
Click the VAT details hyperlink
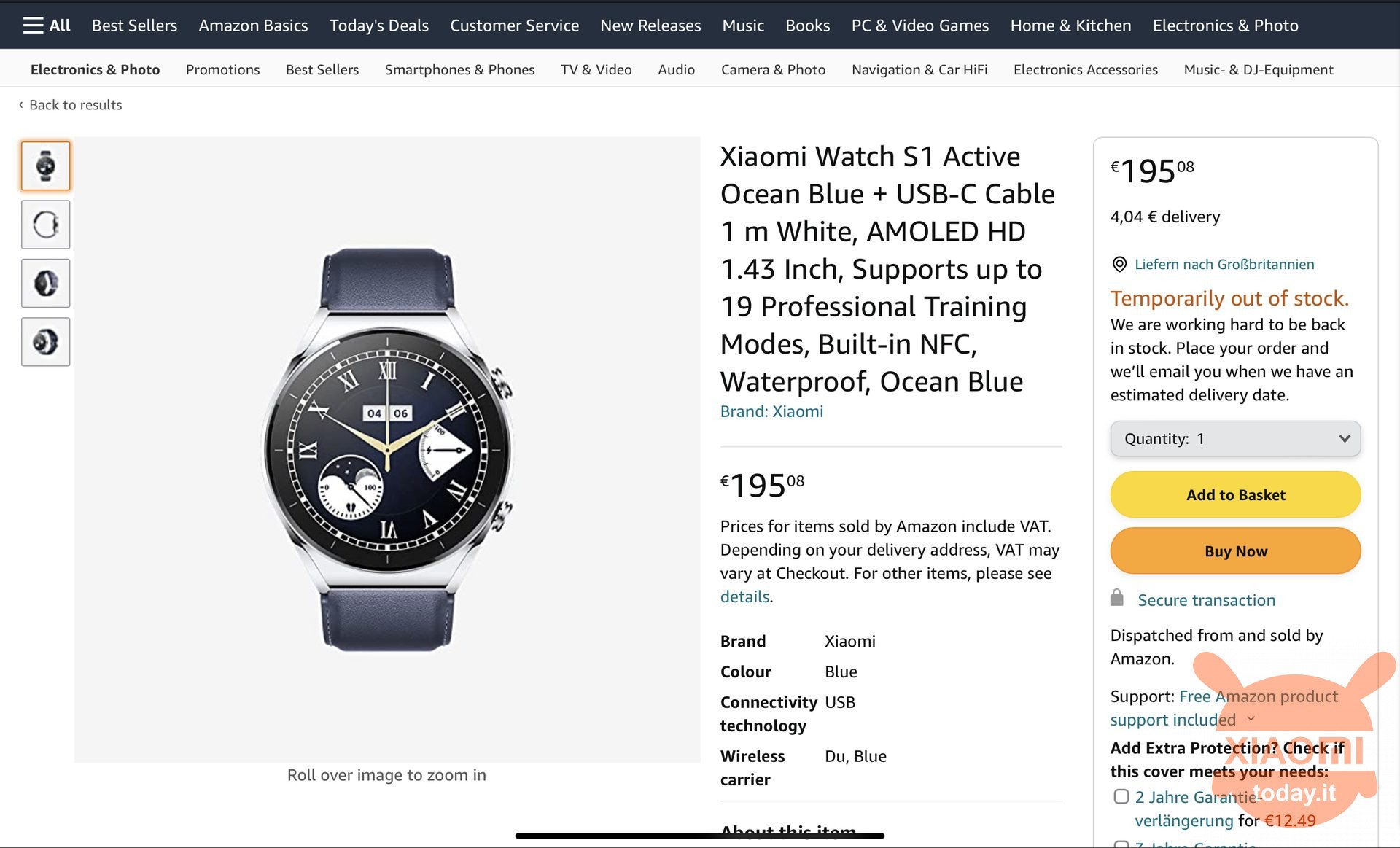(743, 595)
